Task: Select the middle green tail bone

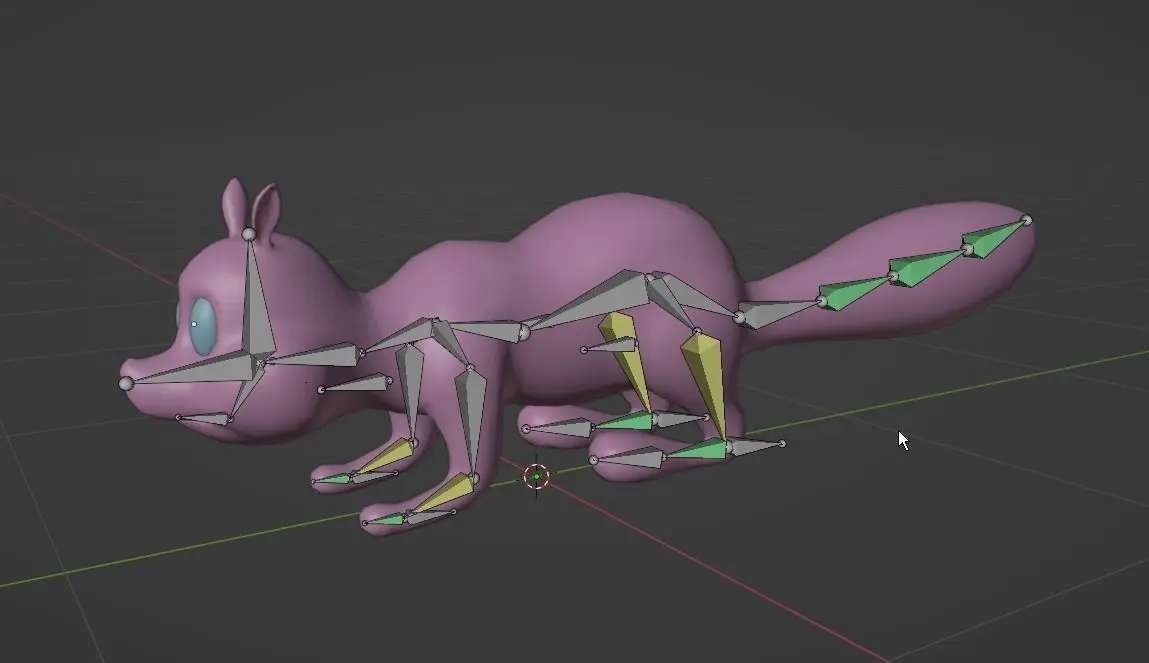Action: point(926,267)
